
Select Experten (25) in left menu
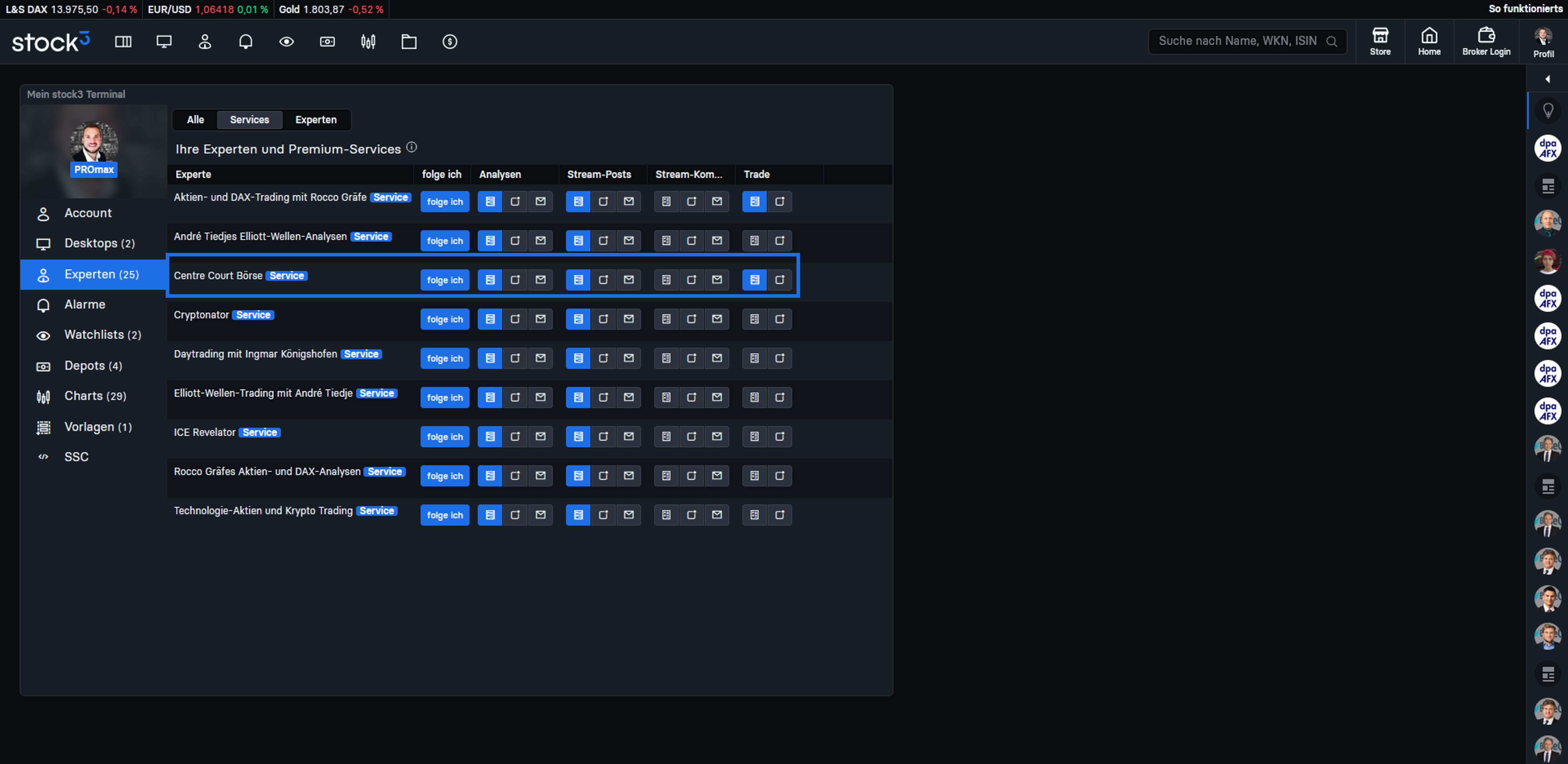(94, 274)
